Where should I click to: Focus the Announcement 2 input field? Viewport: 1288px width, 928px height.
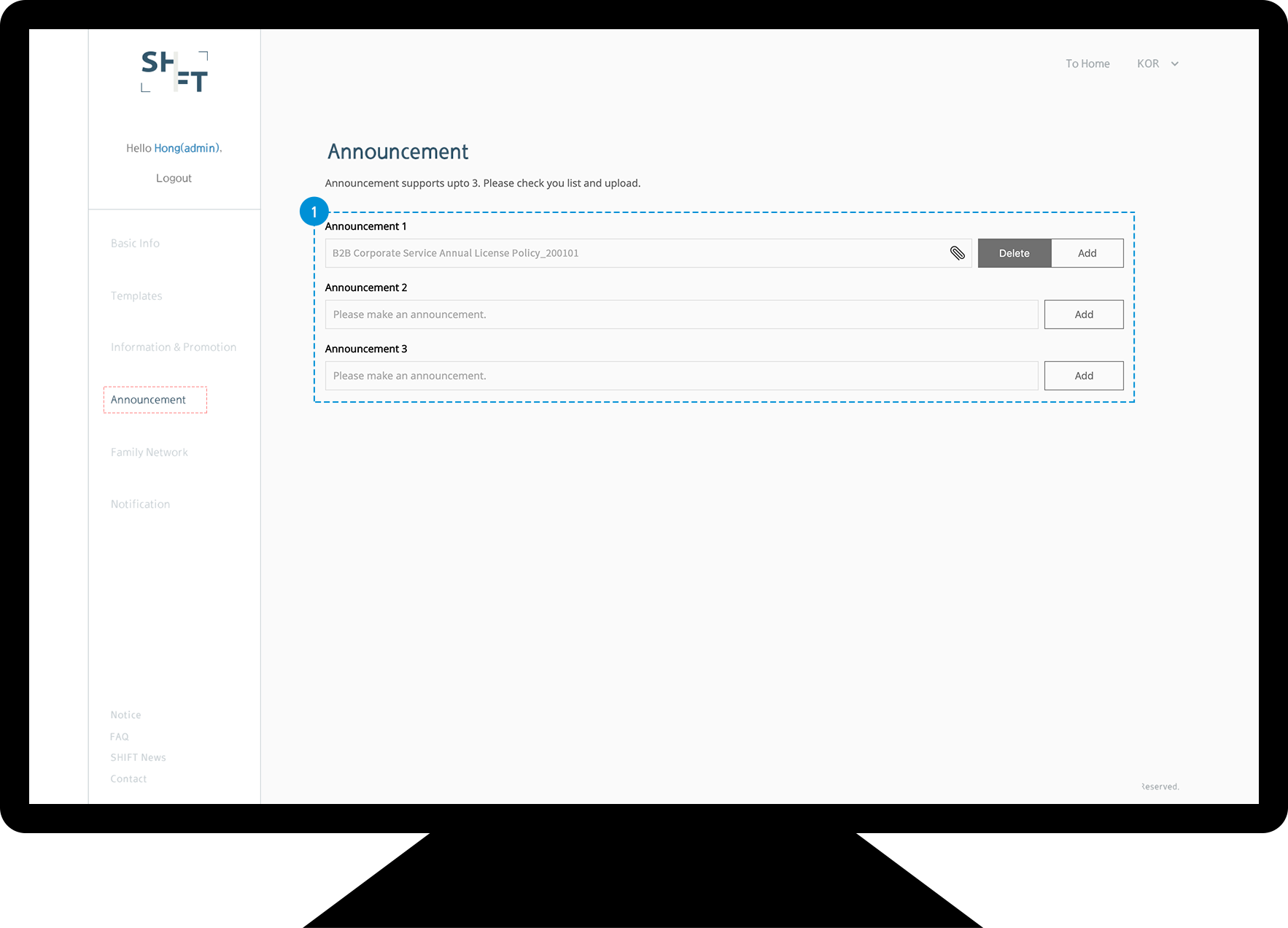pyautogui.click(x=682, y=314)
